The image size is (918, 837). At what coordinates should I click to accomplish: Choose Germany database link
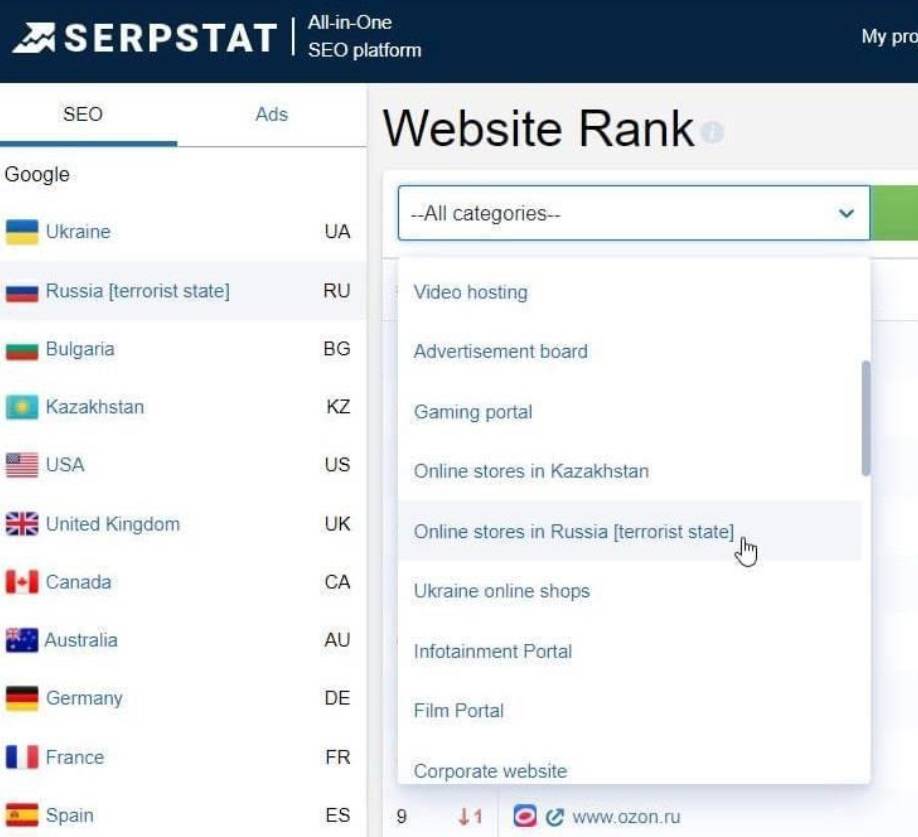[x=84, y=698]
